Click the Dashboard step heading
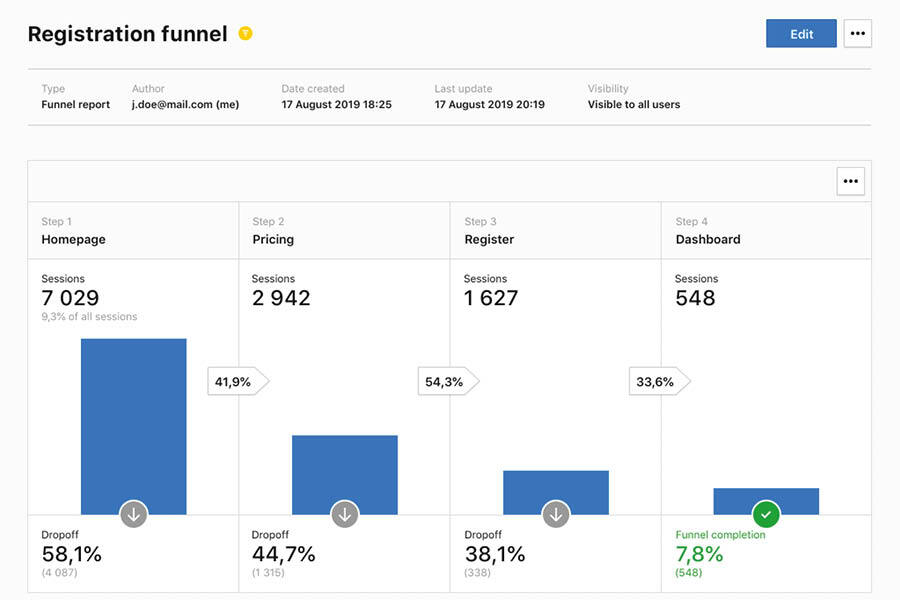 coord(708,239)
